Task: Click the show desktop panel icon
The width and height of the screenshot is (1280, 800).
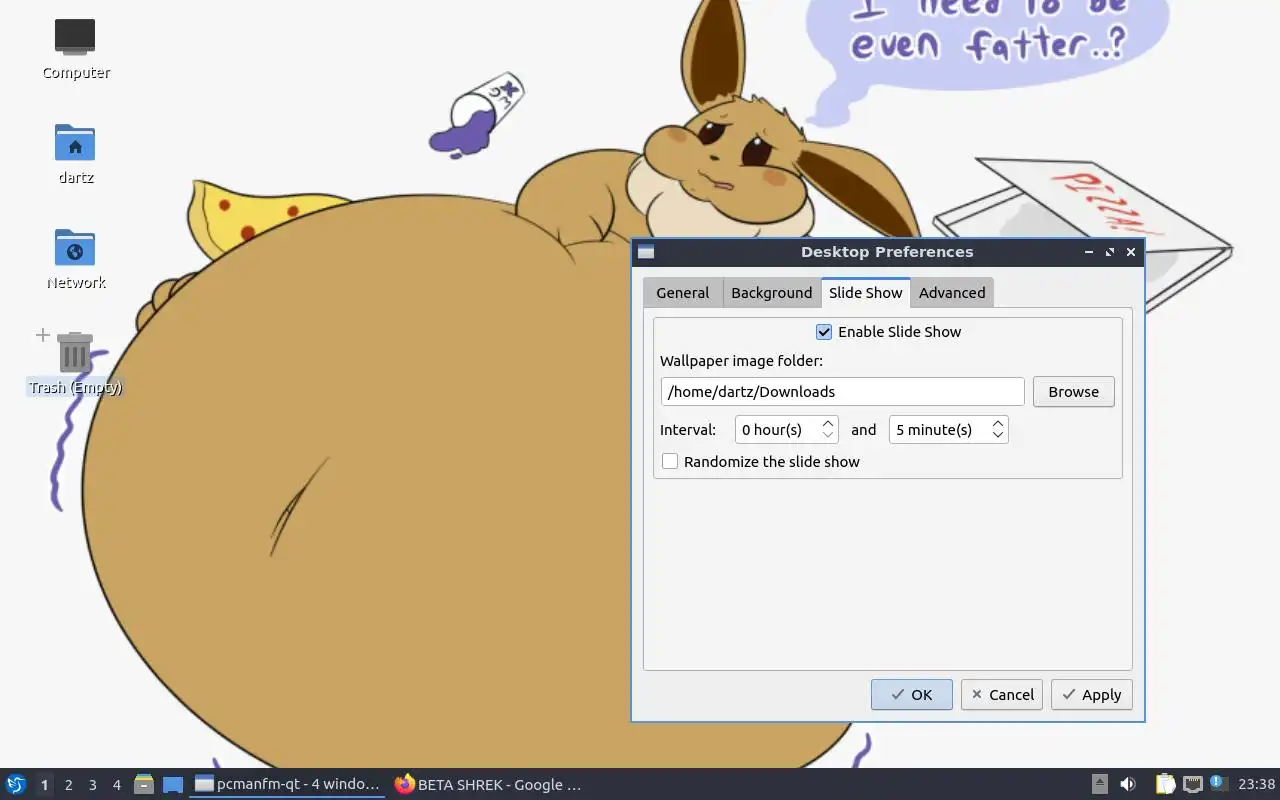Action: point(173,784)
